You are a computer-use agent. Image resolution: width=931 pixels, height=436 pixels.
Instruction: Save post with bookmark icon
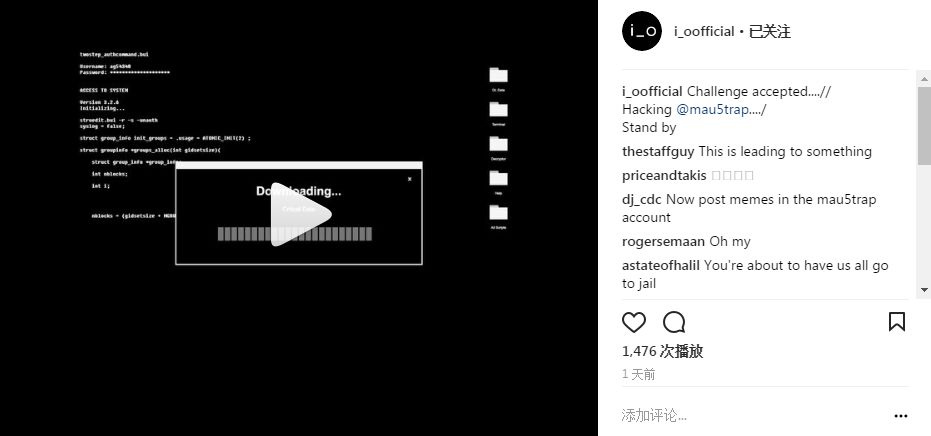pos(897,322)
